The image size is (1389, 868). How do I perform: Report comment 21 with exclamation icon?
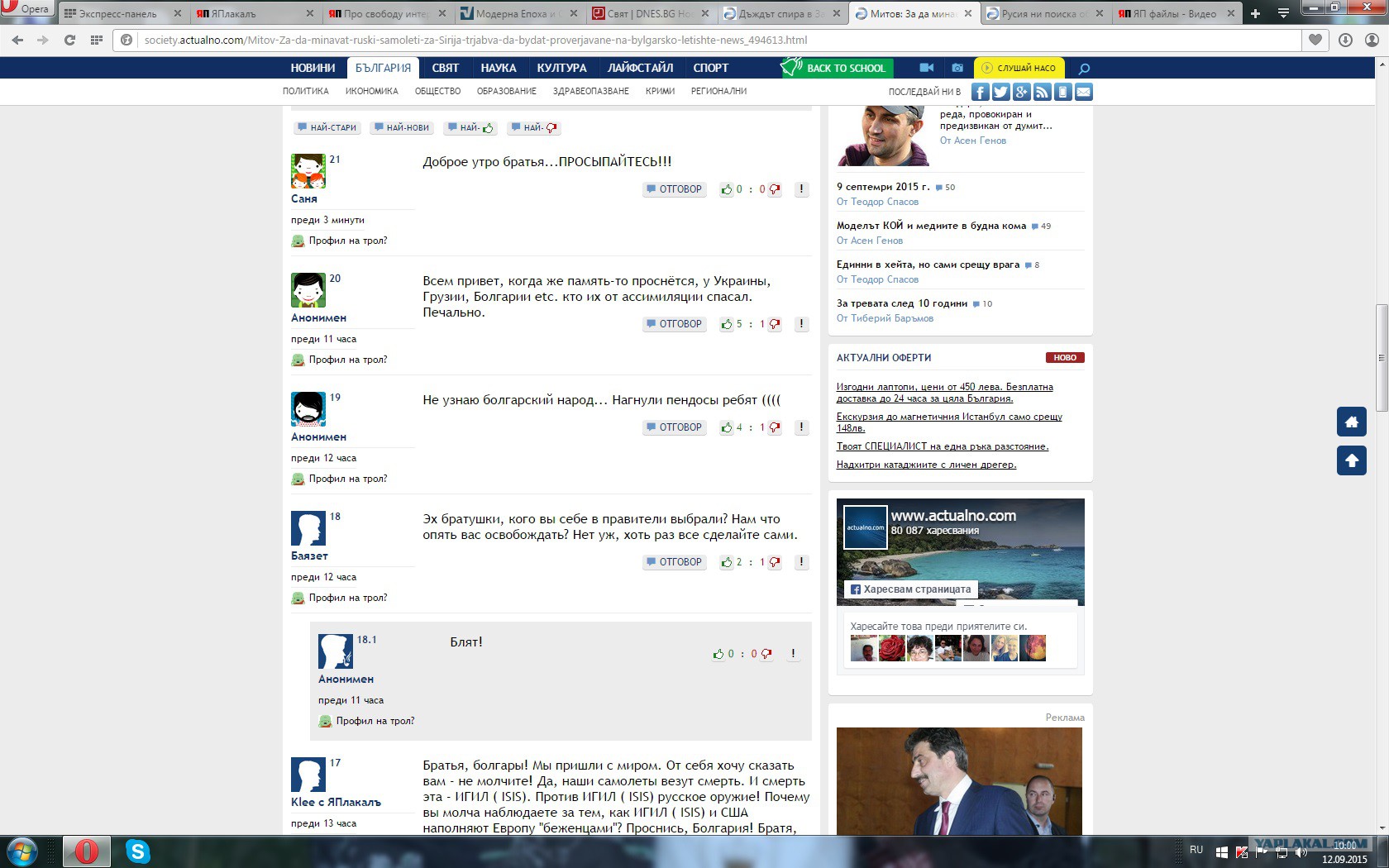tap(801, 189)
